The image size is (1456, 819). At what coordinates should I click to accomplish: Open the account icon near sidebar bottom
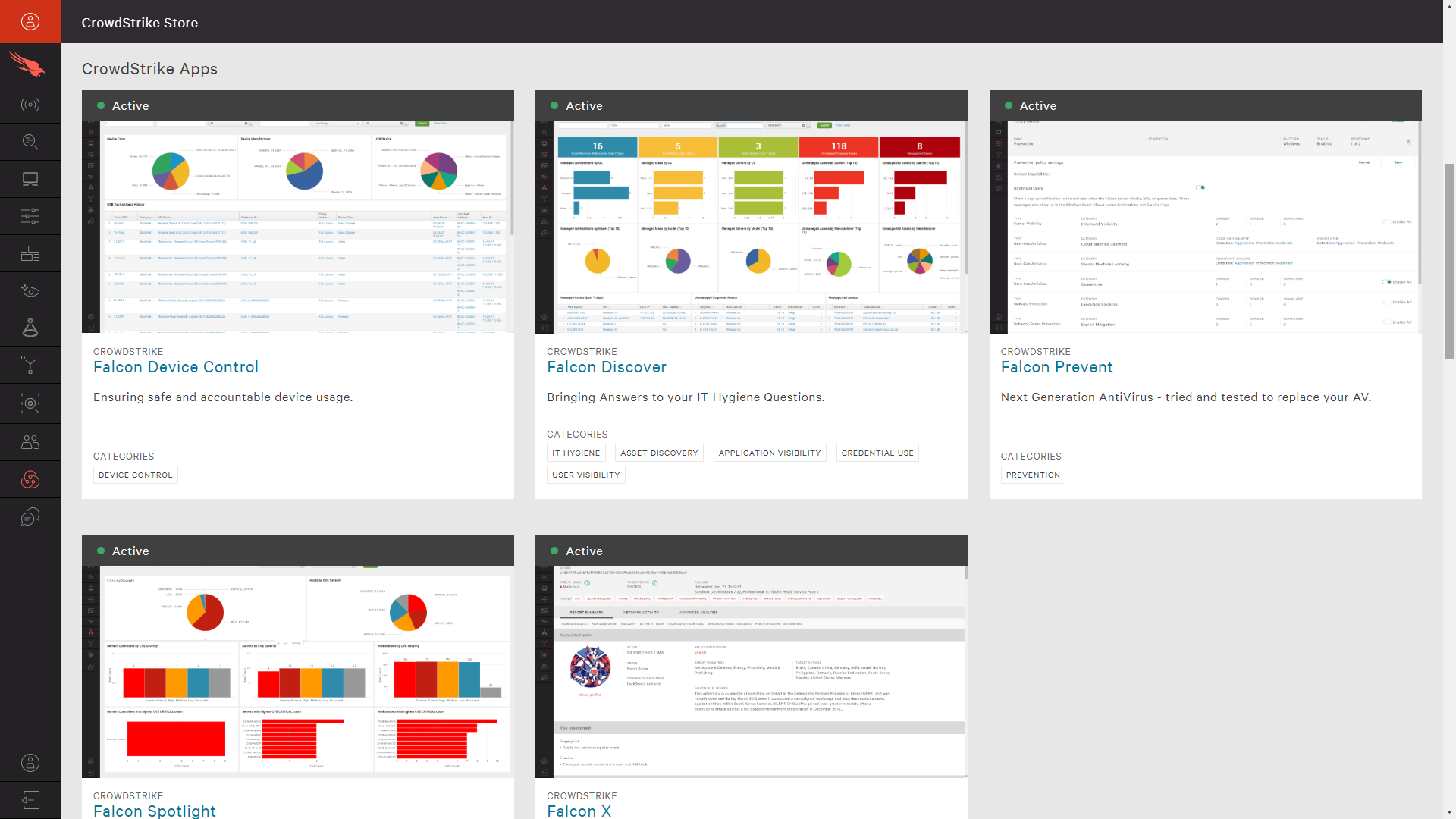pyautogui.click(x=30, y=763)
